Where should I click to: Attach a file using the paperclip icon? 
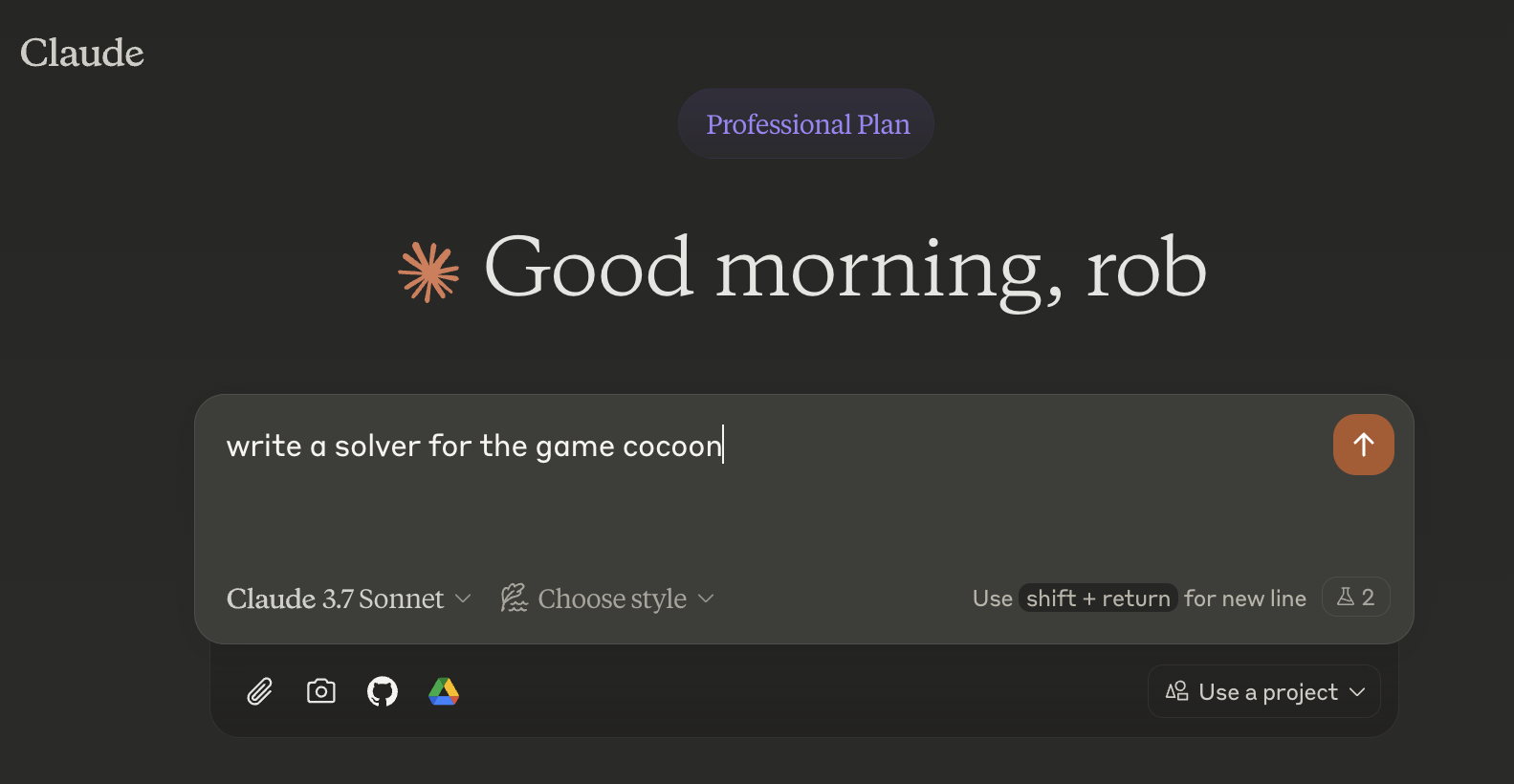[x=260, y=691]
